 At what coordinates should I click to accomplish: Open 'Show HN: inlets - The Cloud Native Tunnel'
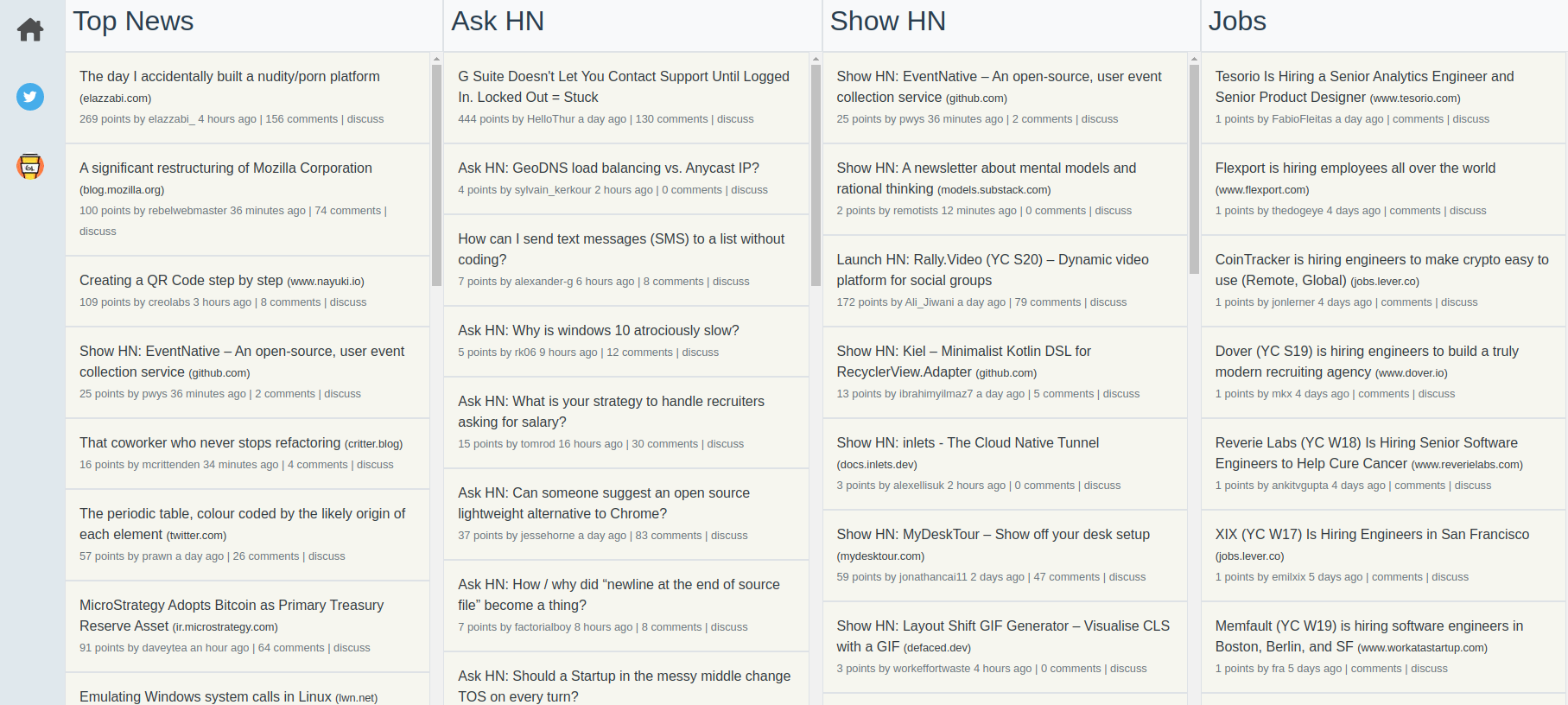tap(968, 442)
